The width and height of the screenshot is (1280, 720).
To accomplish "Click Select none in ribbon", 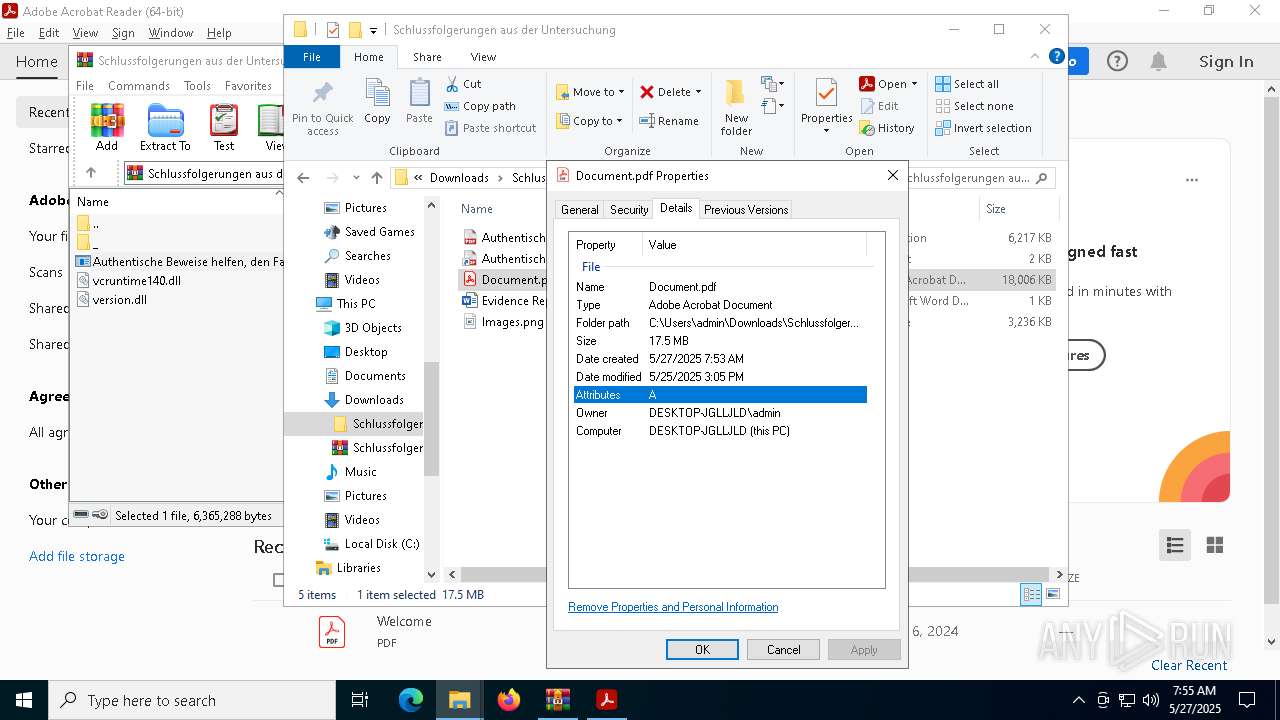I will [975, 106].
